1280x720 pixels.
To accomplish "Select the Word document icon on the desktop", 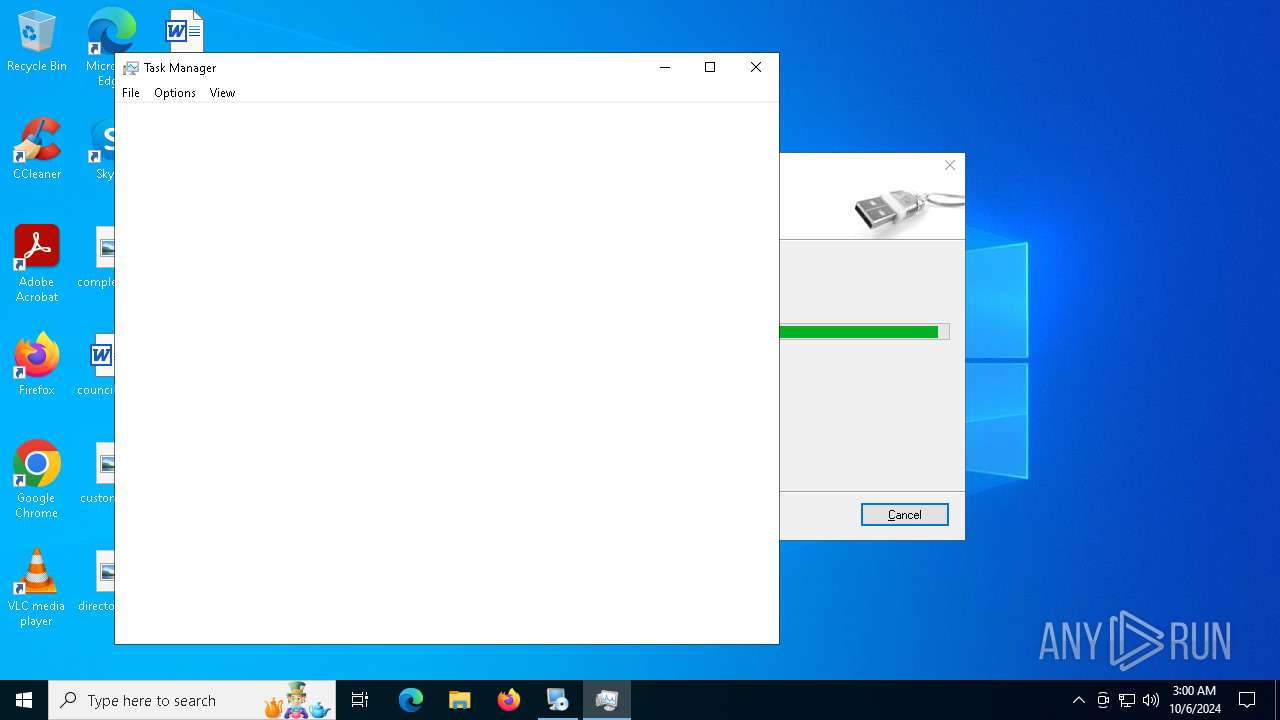I will point(185,31).
